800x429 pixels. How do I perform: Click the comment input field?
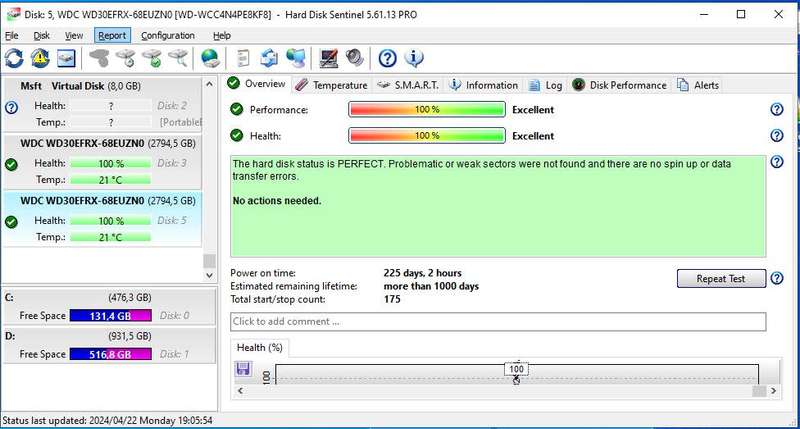click(498, 321)
